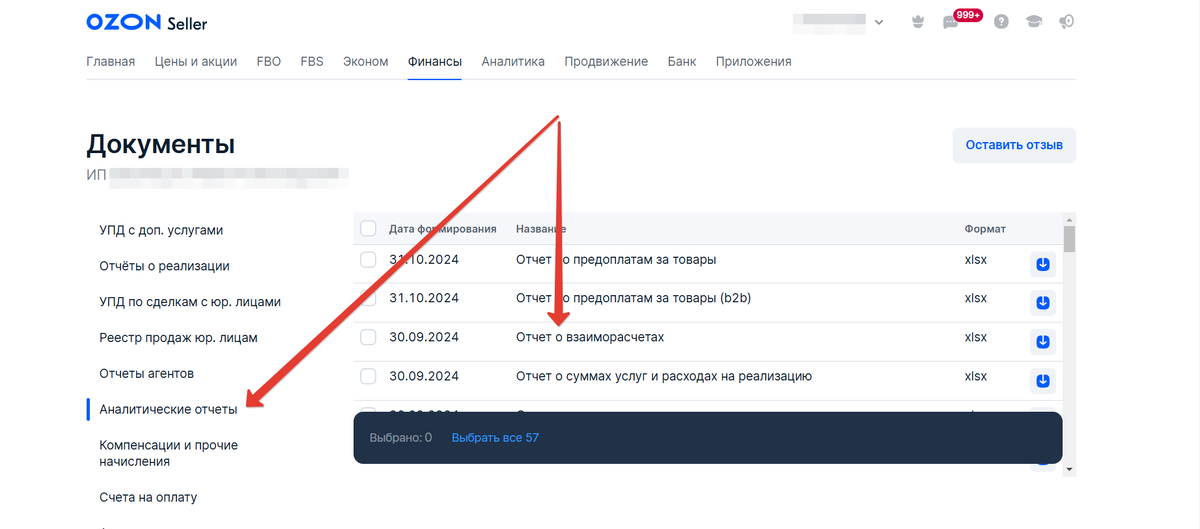Select Аналитические отчеты in sidebar
Screen dimensions: 1200x529
(169, 409)
